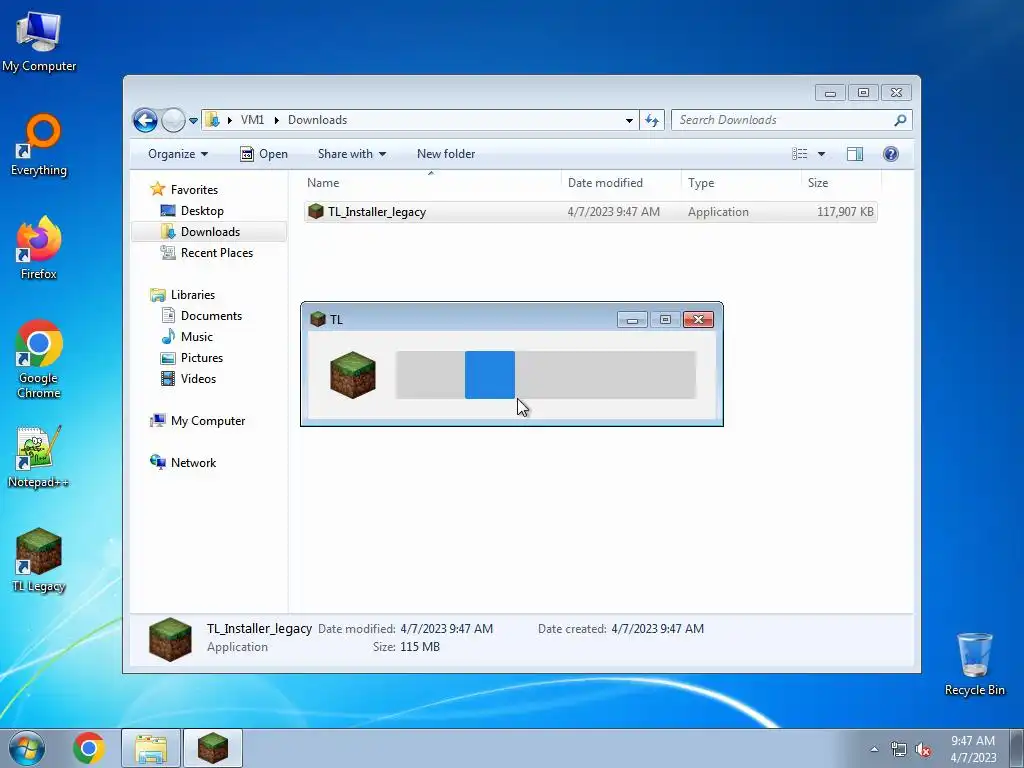1024x768 pixels.
Task: Expand the view options dropdown arrow
Action: 822,154
